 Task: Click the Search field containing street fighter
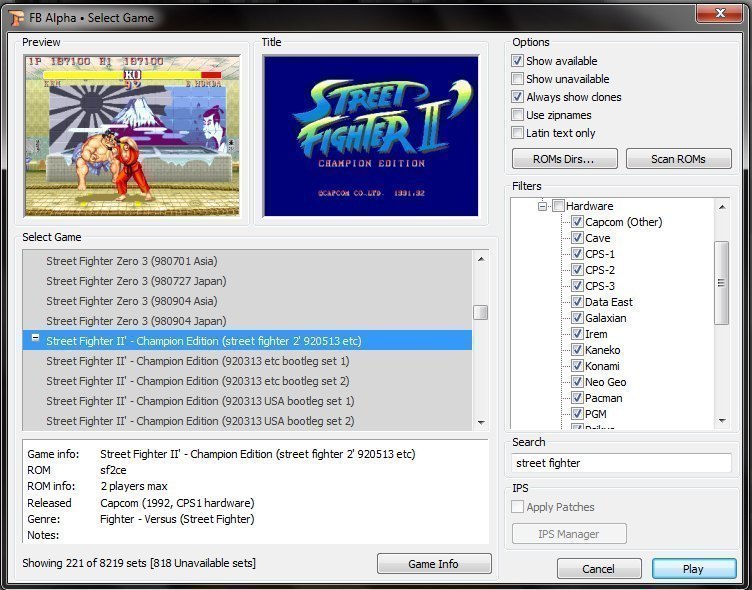[621, 463]
